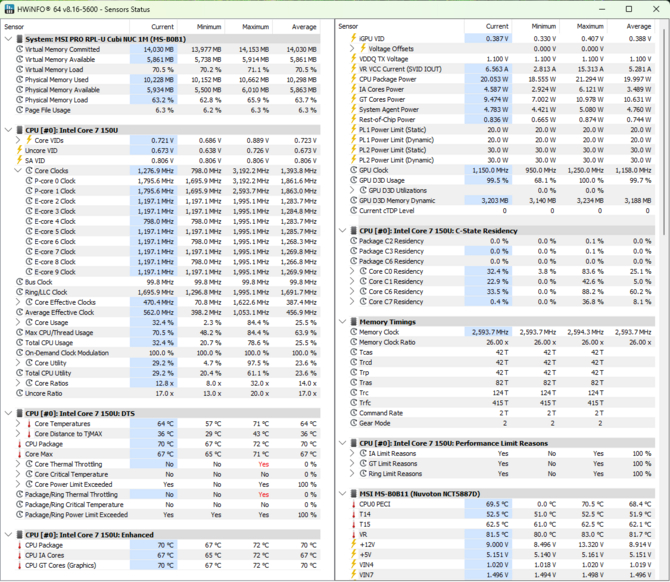The image size is (670, 582).
Task: Select the Total CPU Usage row
Action: (x=168, y=343)
